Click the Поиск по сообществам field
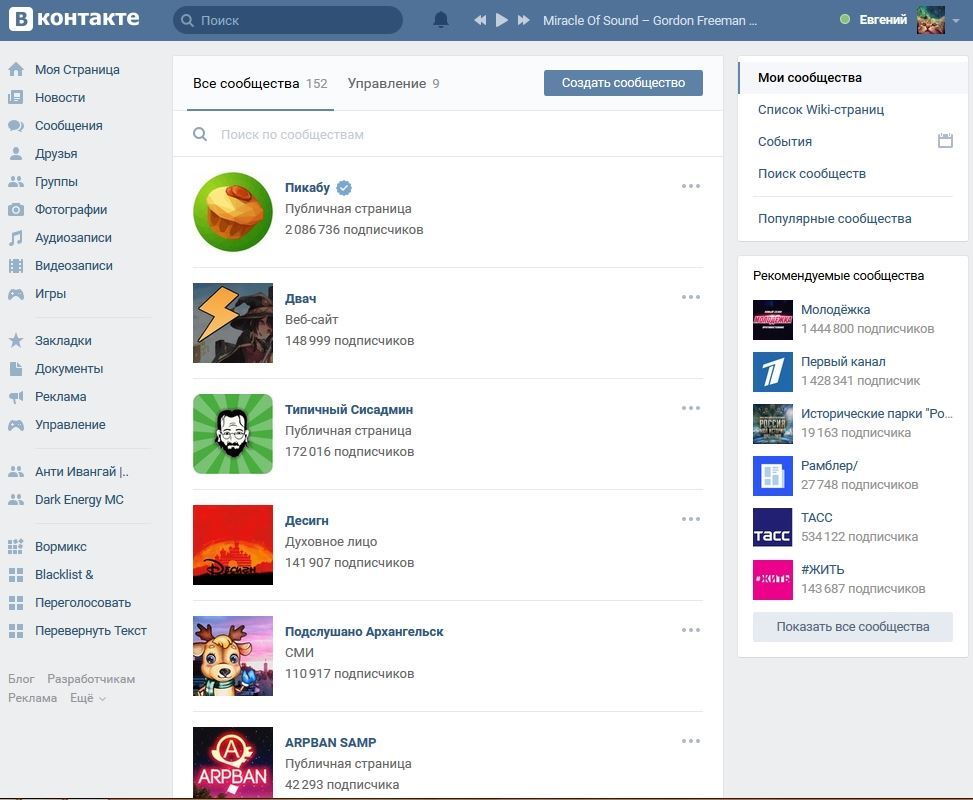The image size is (973, 800). [x=447, y=134]
